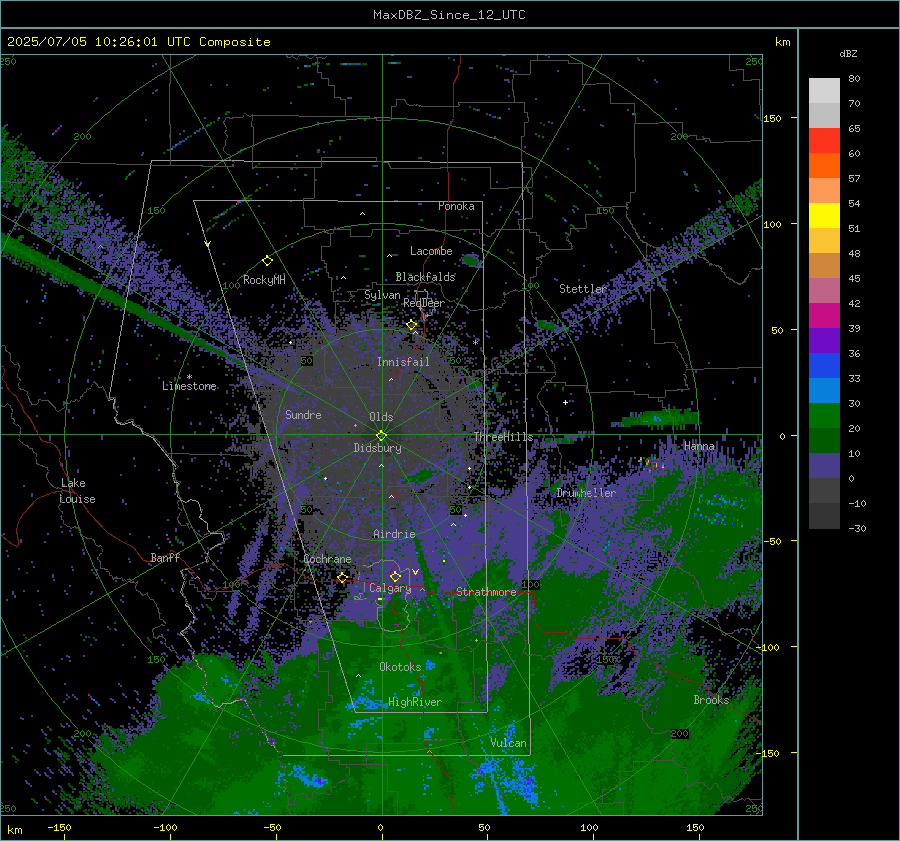Screen dimensions: 900x841
Task: Select the purple 36-39 dBZ legend swatch
Action: tap(824, 341)
